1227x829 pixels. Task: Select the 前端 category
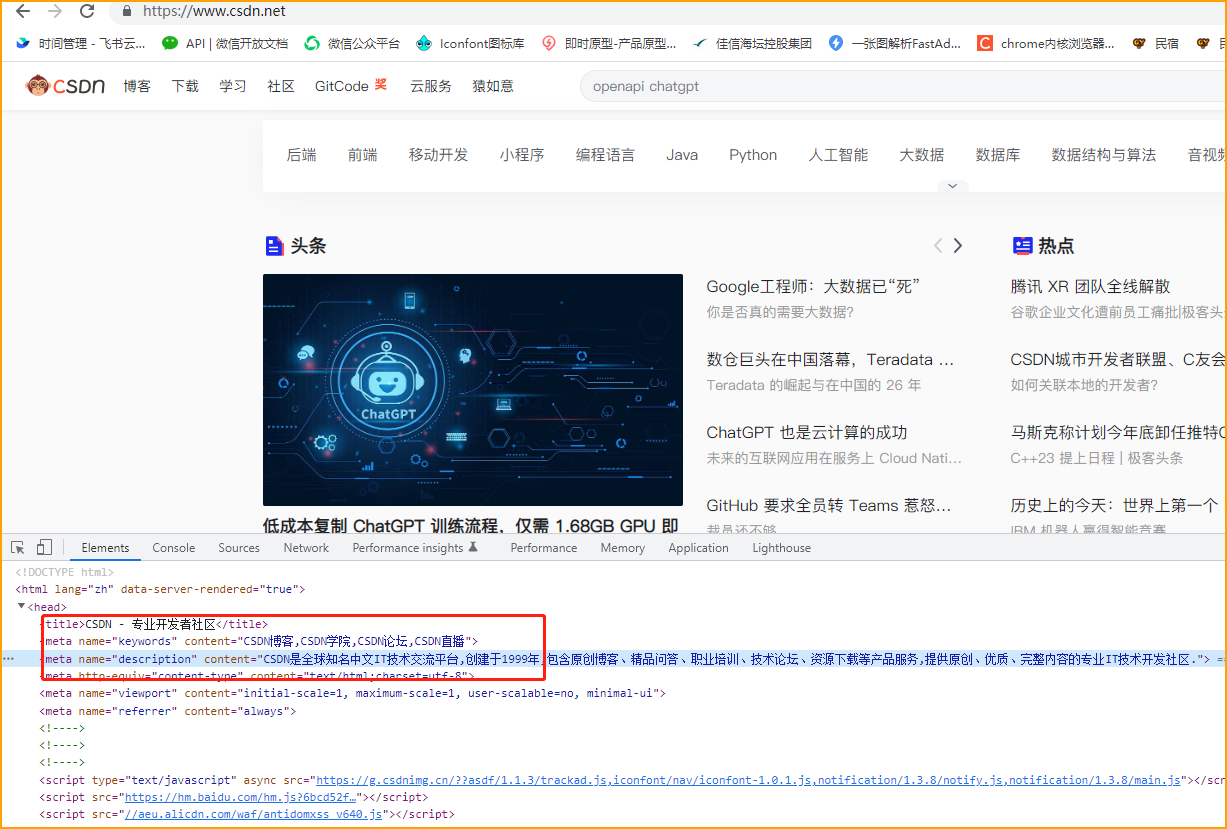pos(363,155)
